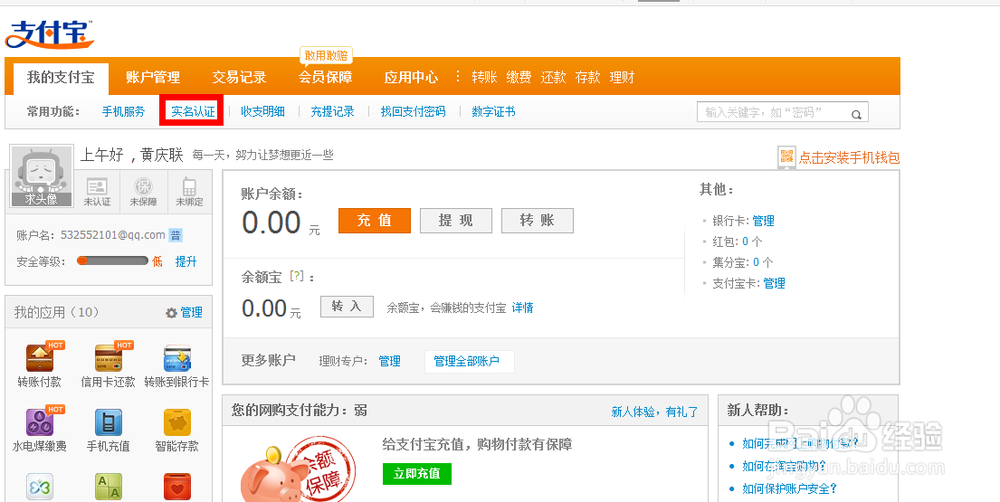This screenshot has width=1000, height=502.
Task: Click 管理 next to 银行卡
Action: [763, 221]
